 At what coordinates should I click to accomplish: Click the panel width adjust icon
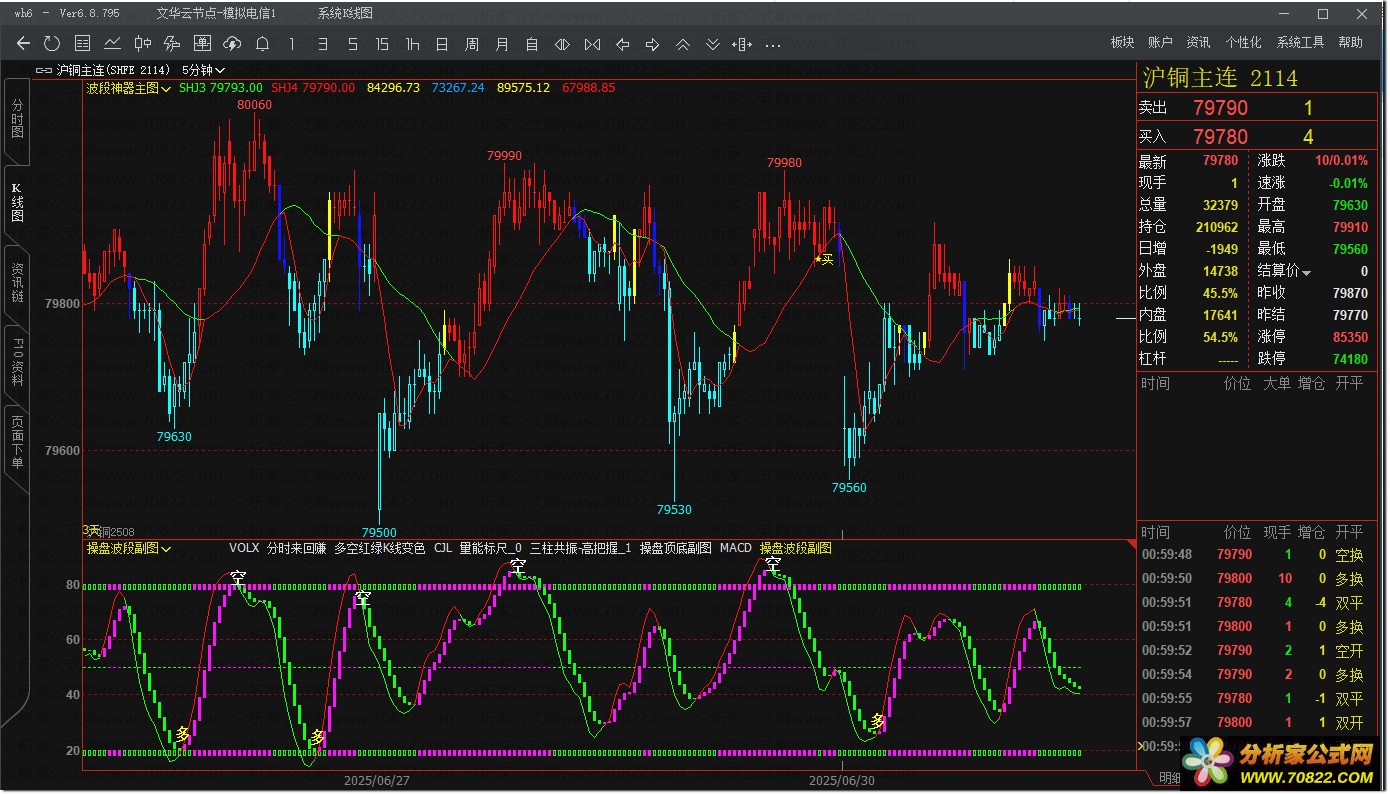[x=742, y=43]
